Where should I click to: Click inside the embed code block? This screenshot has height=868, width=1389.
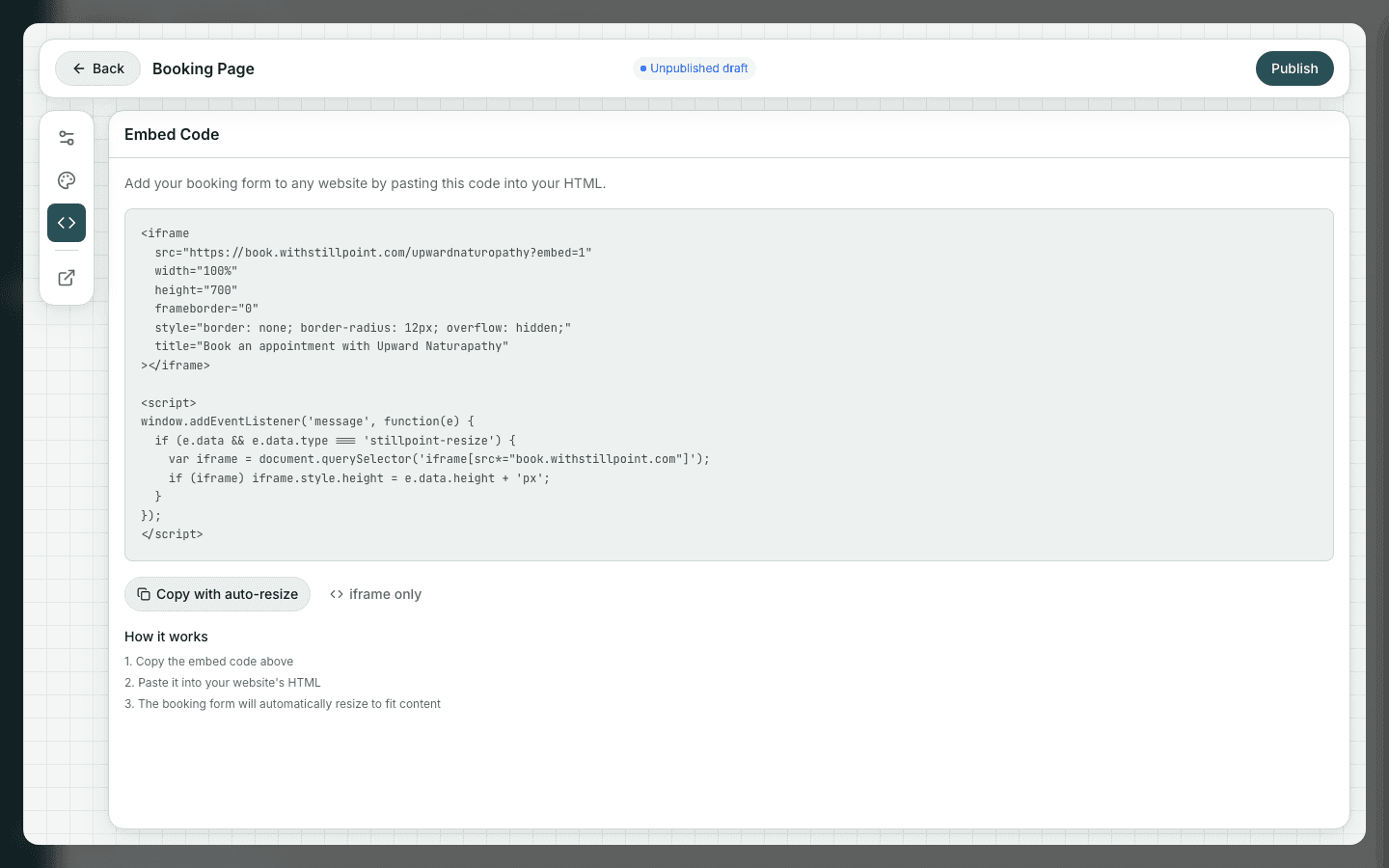[729, 385]
